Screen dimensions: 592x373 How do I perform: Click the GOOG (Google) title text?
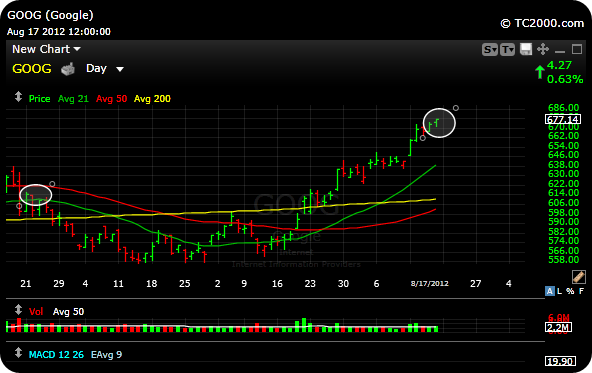pyautogui.click(x=50, y=15)
